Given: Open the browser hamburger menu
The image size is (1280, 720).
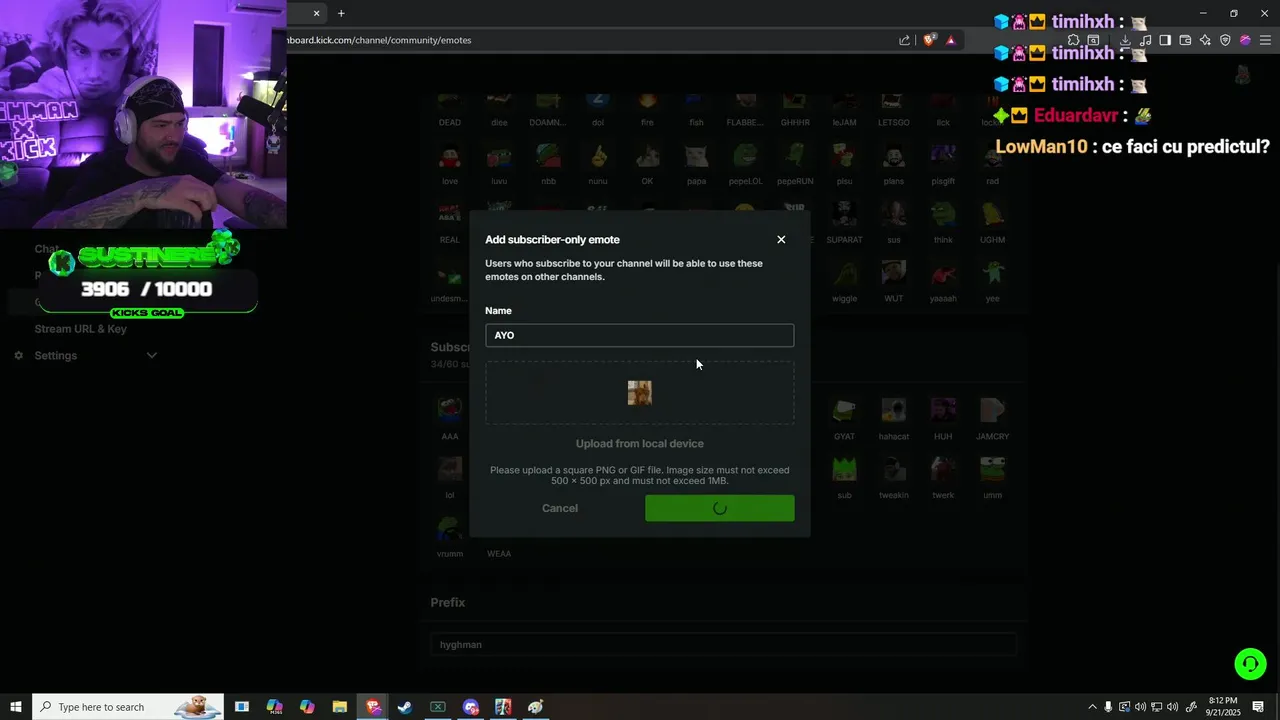Looking at the screenshot, I should [x=1265, y=40].
